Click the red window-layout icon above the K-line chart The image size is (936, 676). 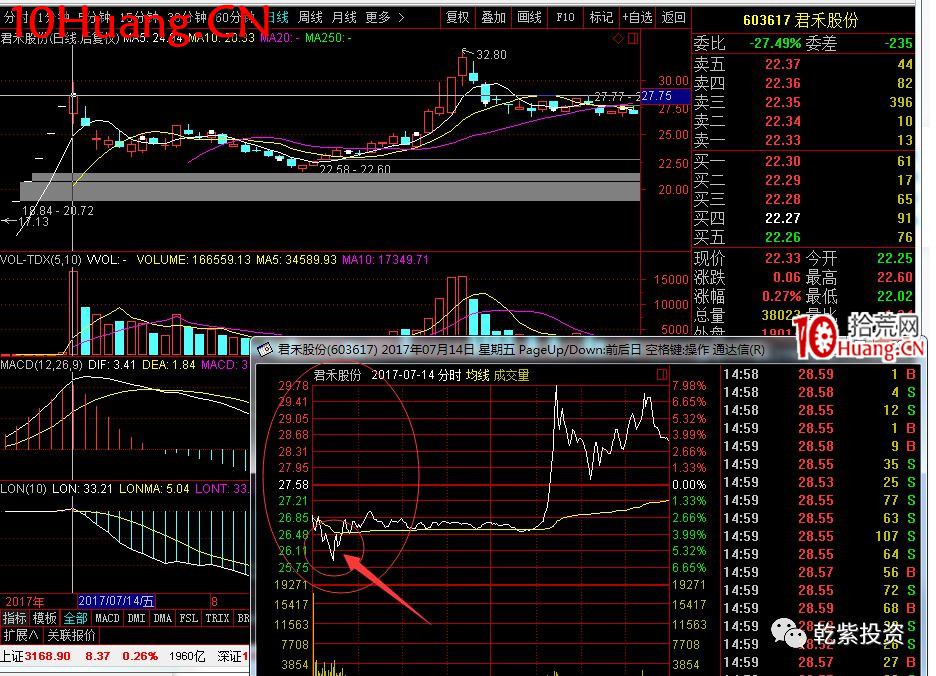coord(633,39)
